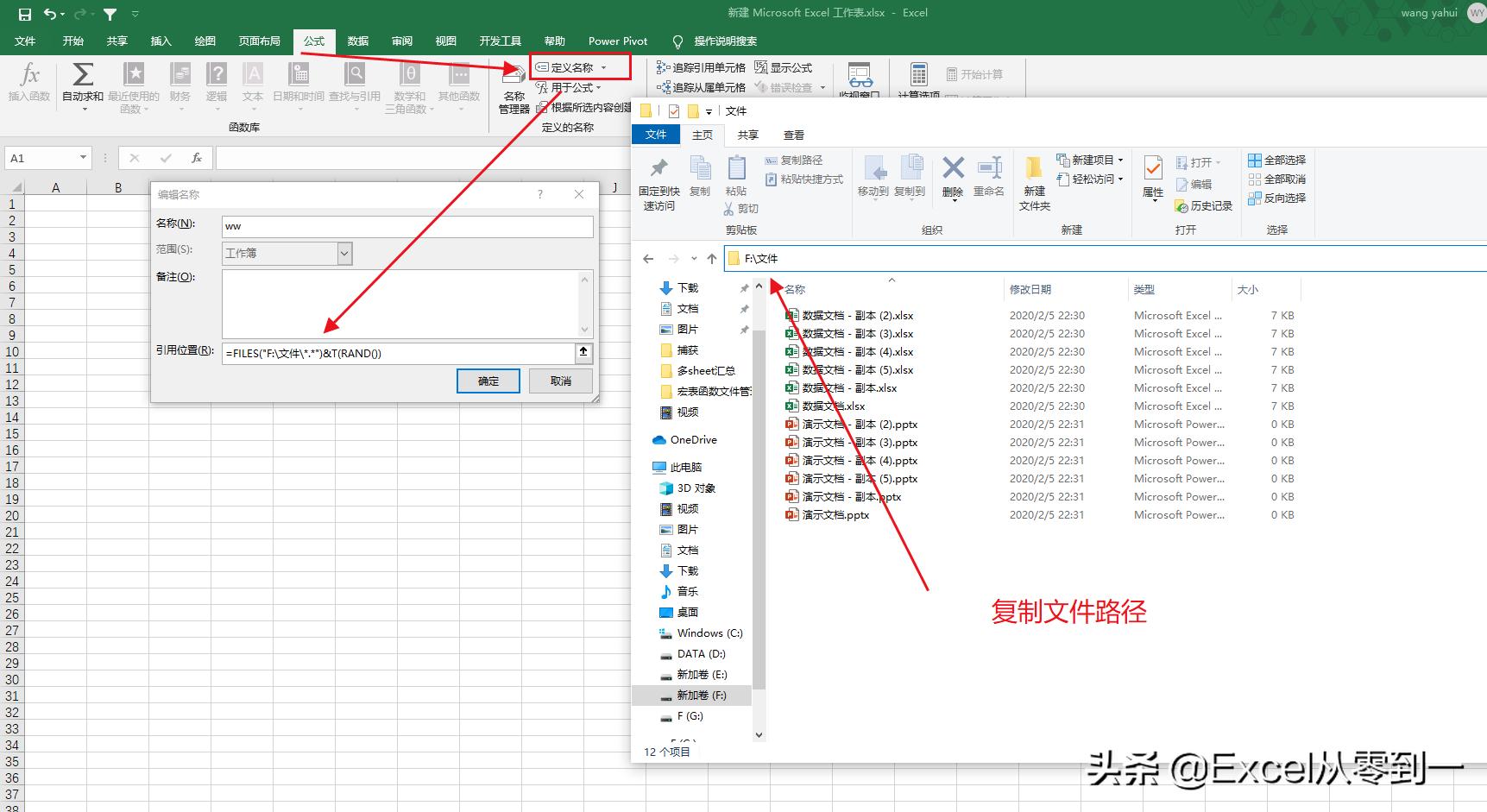The width and height of the screenshot is (1487, 812).
Task: Pin the selected file with 固定到快速访问
Action: coord(658,179)
